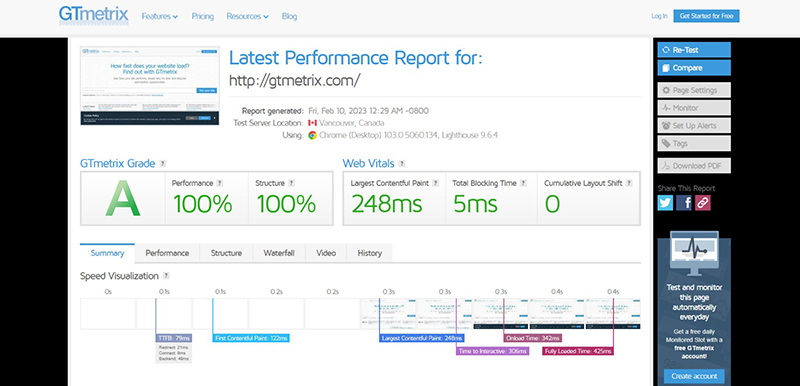This screenshot has width=800, height=386.
Task: Click the Re-Test button
Action: [694, 50]
